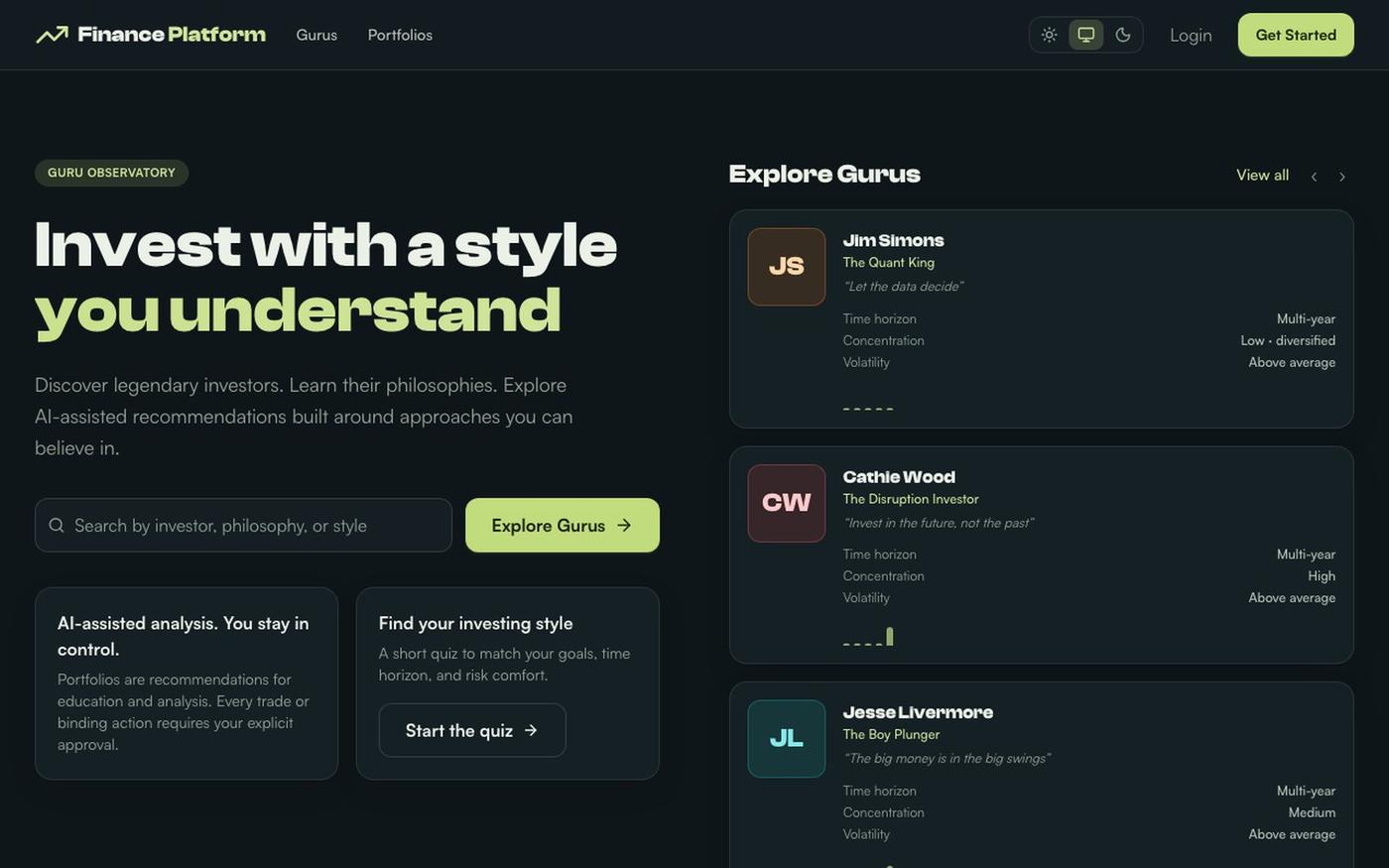The width and height of the screenshot is (1389, 868).
Task: Click "The Boy Plunger" subtitle
Action: [891, 734]
